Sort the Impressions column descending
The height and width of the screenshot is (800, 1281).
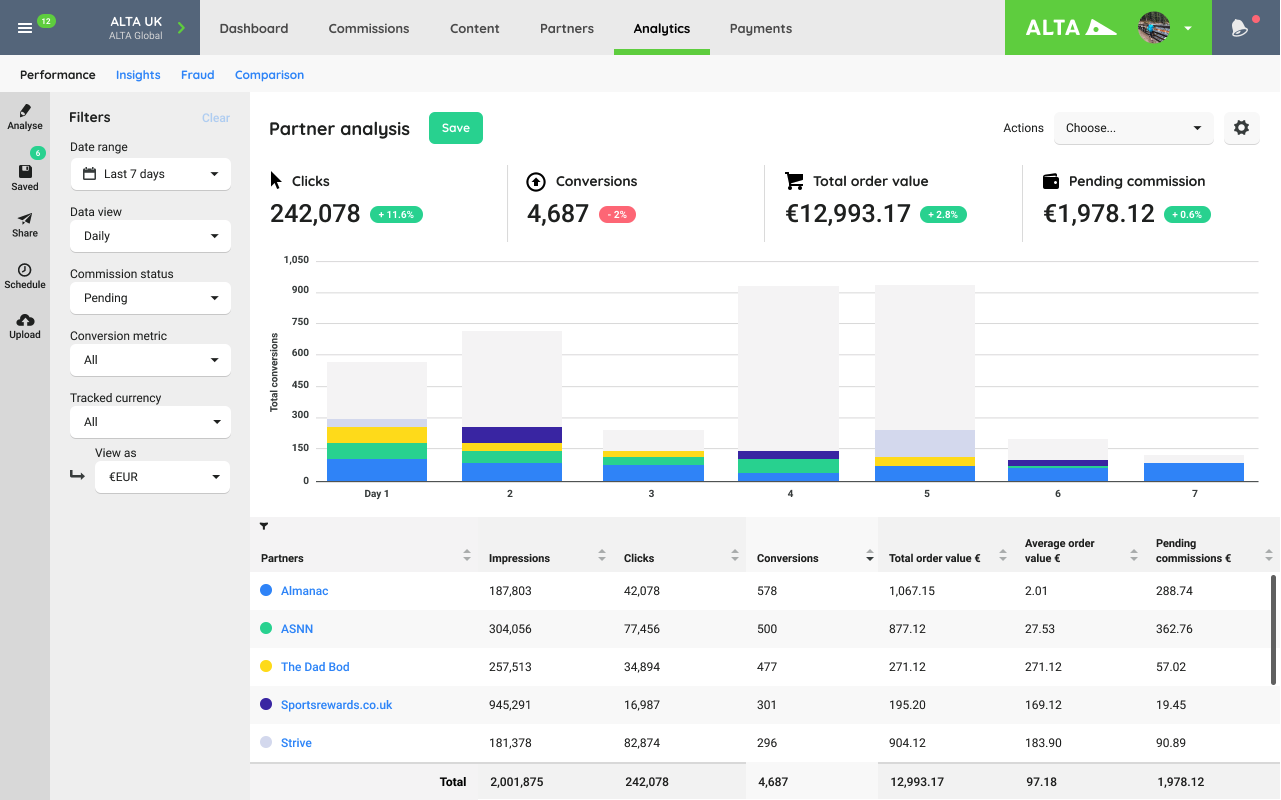[x=601, y=561]
